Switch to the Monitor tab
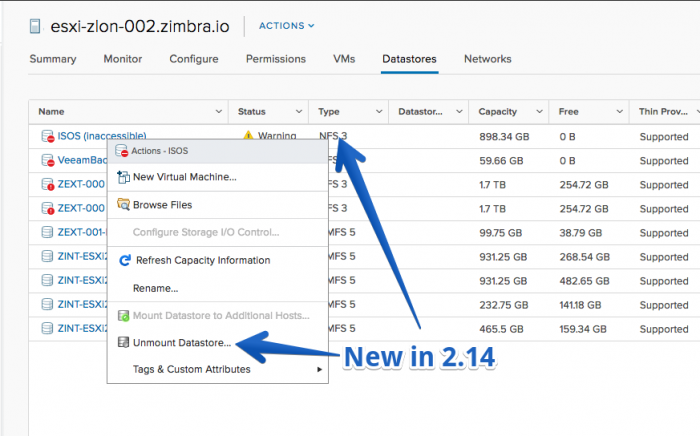 click(123, 59)
